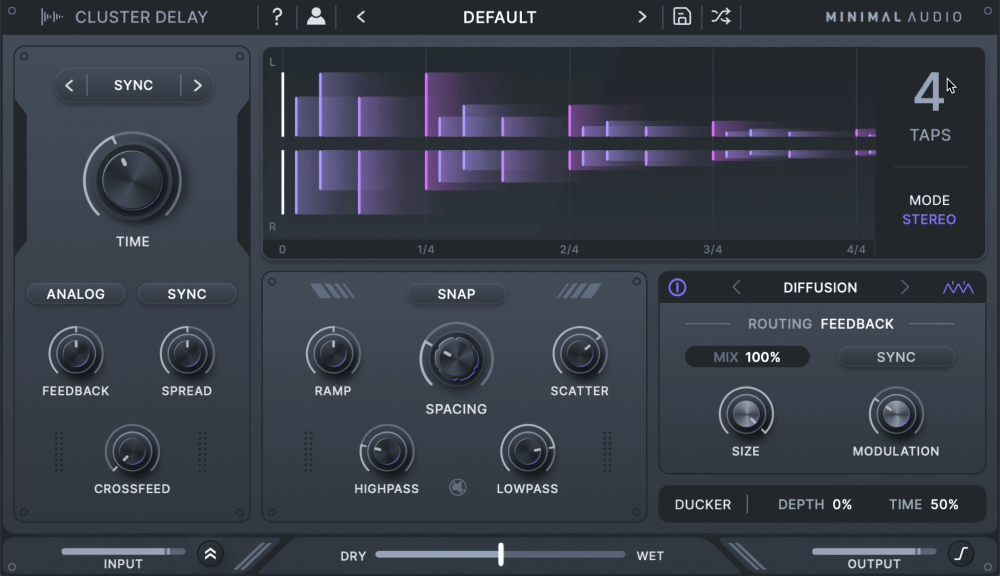Click the Diffusion SIZE knob
Viewport: 1000px width, 576px height.
click(746, 414)
